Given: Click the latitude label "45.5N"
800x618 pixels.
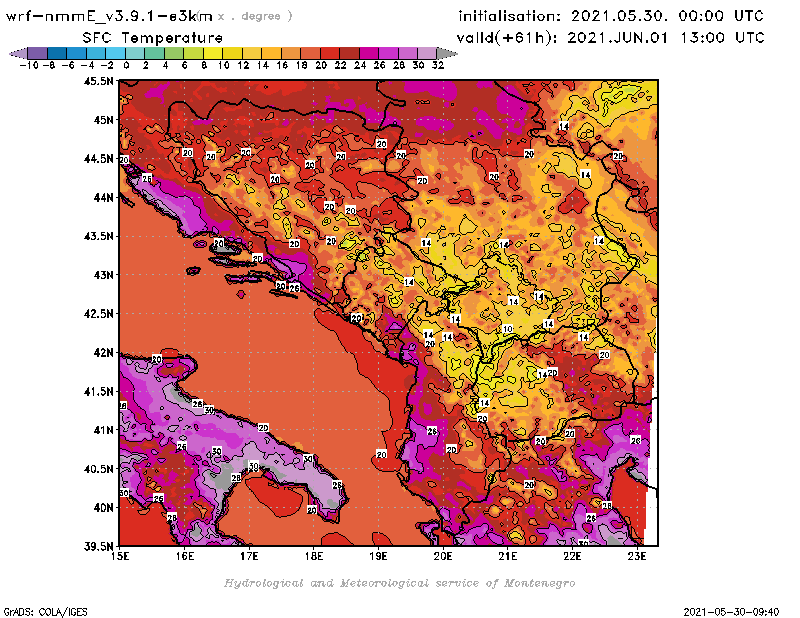Looking at the screenshot, I should point(99,81).
